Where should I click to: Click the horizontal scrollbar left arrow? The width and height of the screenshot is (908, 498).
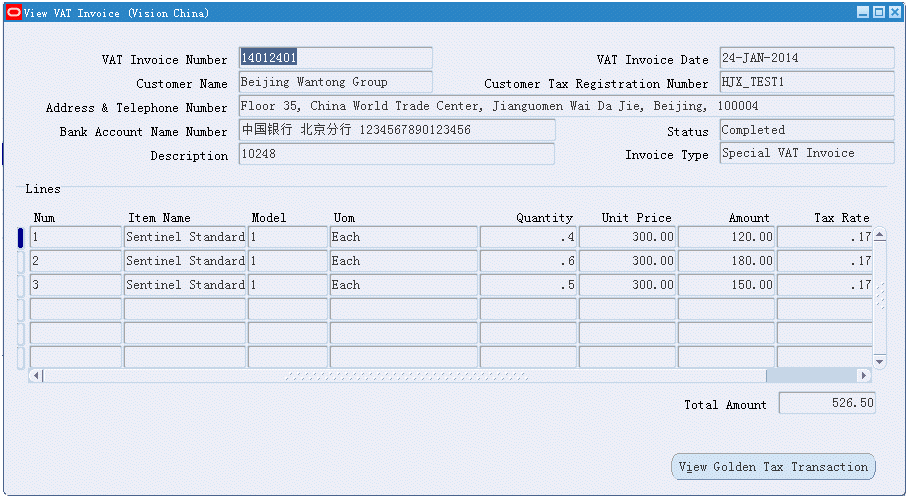pyautogui.click(x=36, y=375)
